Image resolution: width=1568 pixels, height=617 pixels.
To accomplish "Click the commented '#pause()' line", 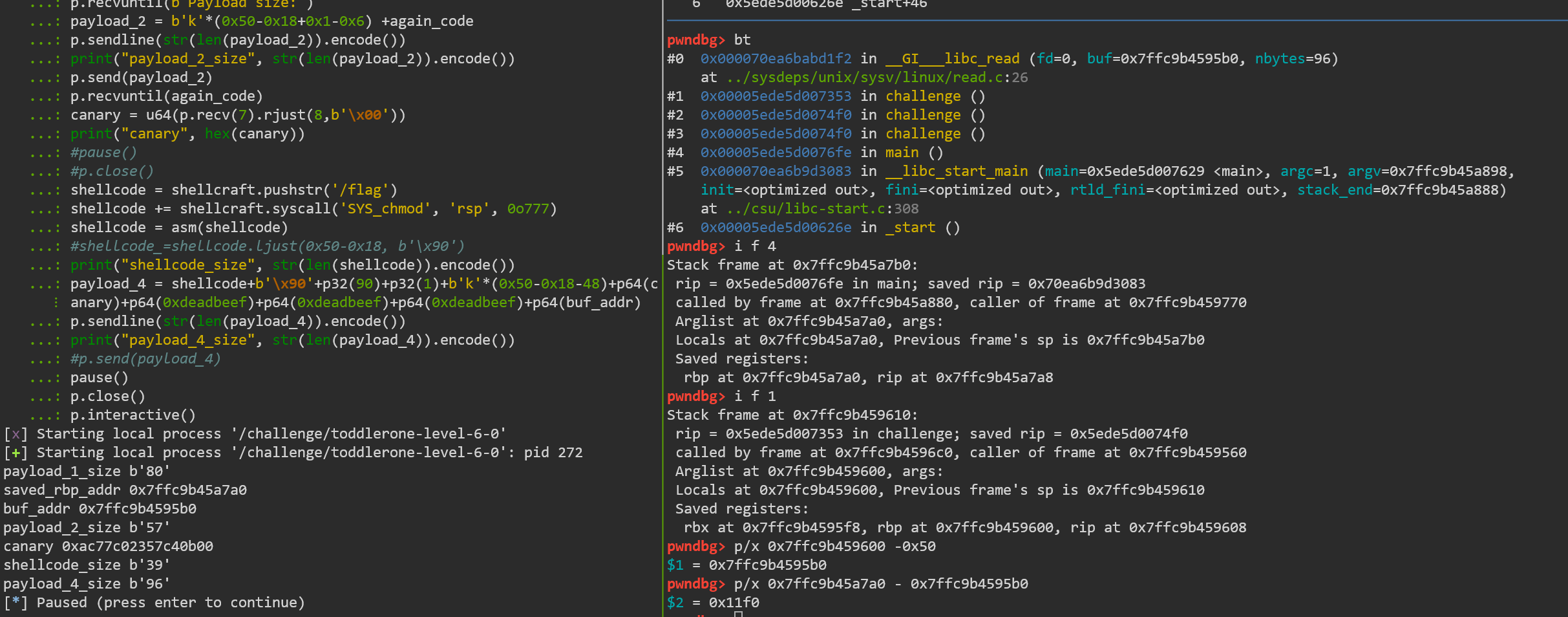I will 103,153.
